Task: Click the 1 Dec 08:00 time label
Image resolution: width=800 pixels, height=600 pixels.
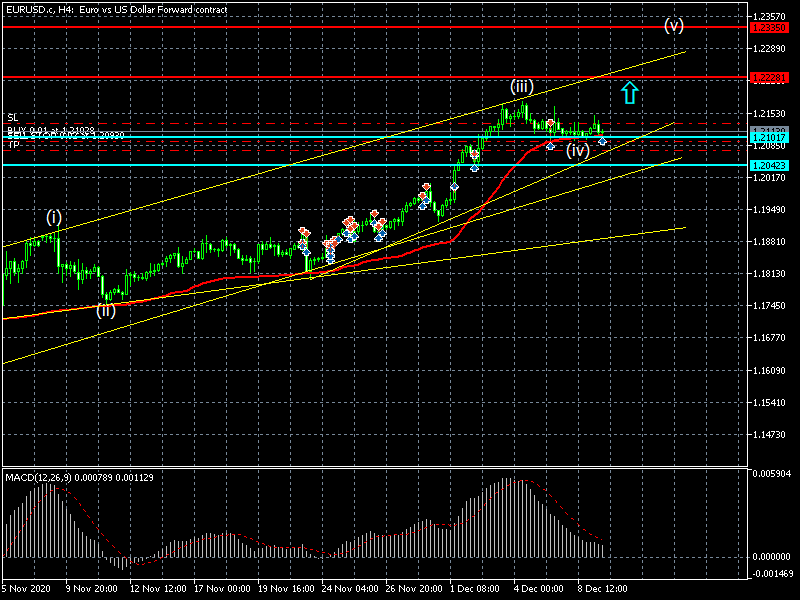Action: (x=475, y=590)
